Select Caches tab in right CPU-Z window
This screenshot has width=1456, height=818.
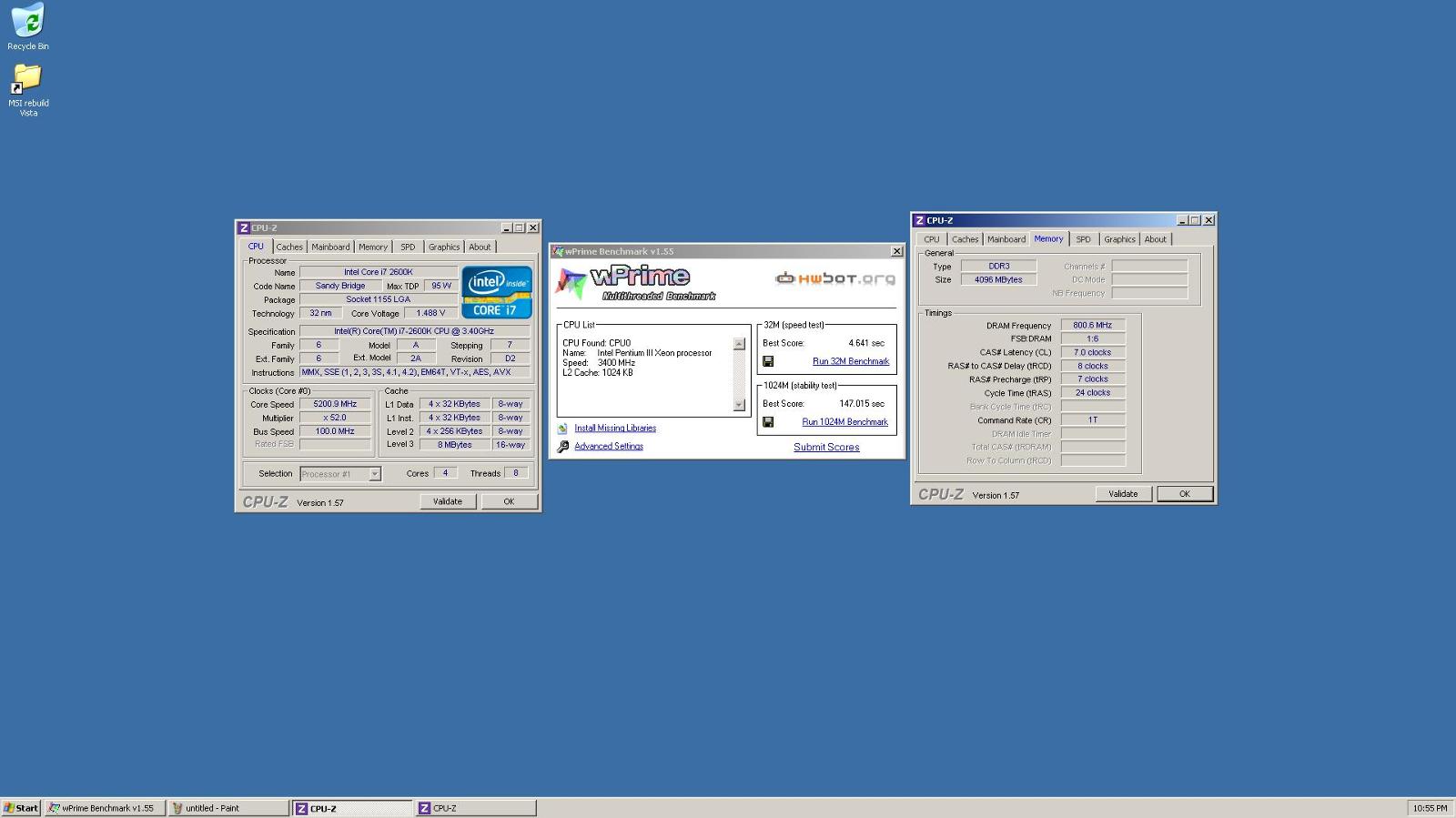[966, 239]
